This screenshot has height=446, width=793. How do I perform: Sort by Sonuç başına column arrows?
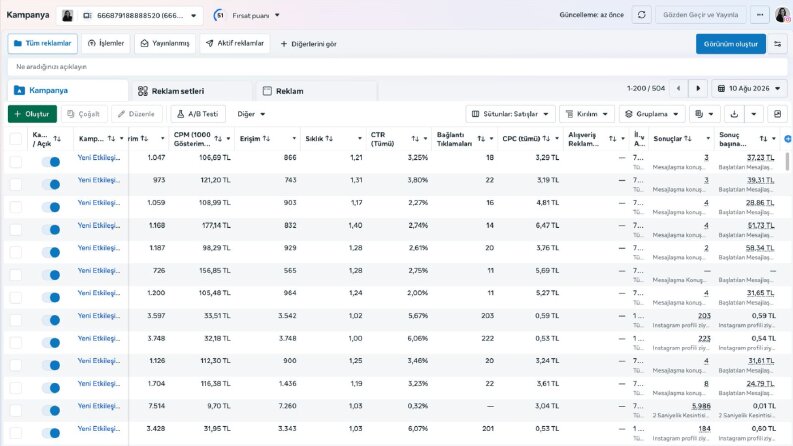click(763, 139)
